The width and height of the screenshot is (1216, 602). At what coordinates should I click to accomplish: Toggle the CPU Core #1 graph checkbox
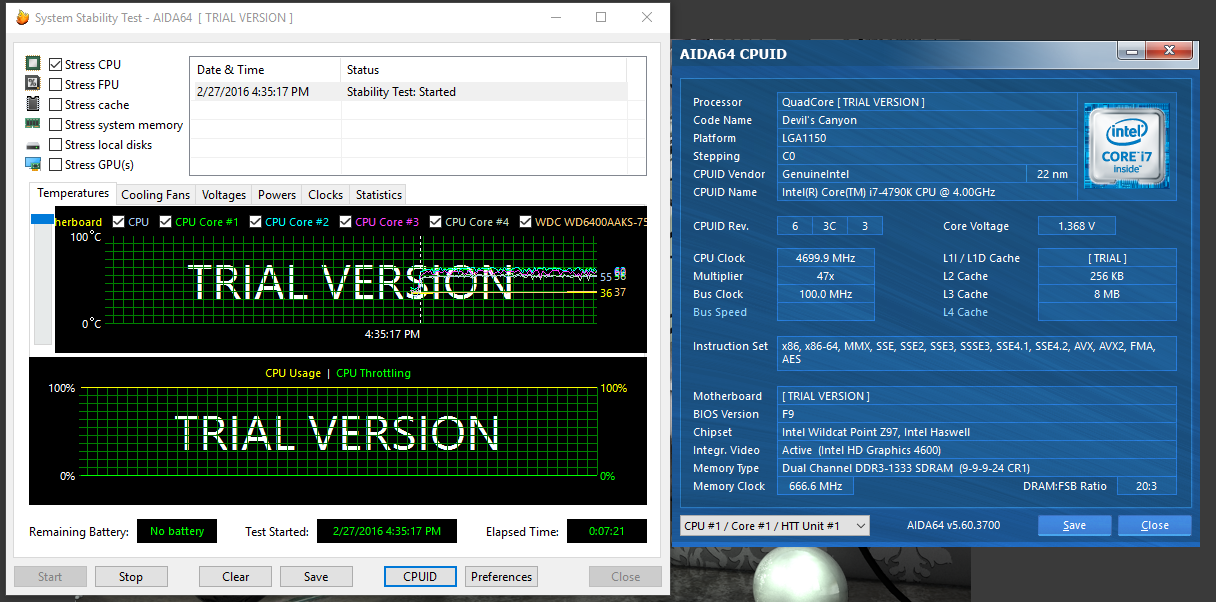coord(166,221)
